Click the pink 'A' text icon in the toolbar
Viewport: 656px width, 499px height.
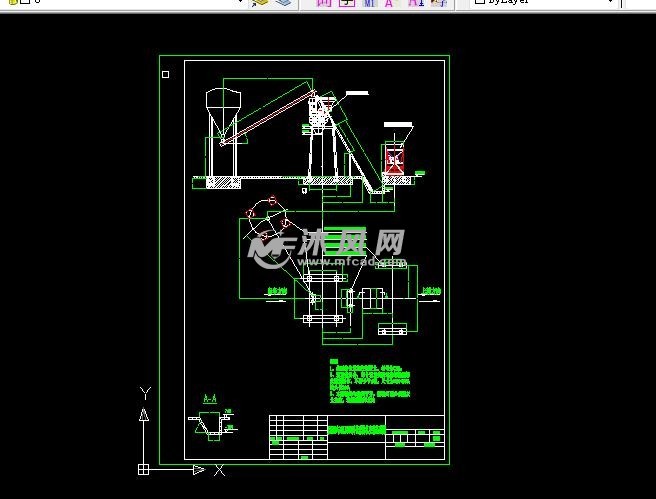tap(390, 4)
